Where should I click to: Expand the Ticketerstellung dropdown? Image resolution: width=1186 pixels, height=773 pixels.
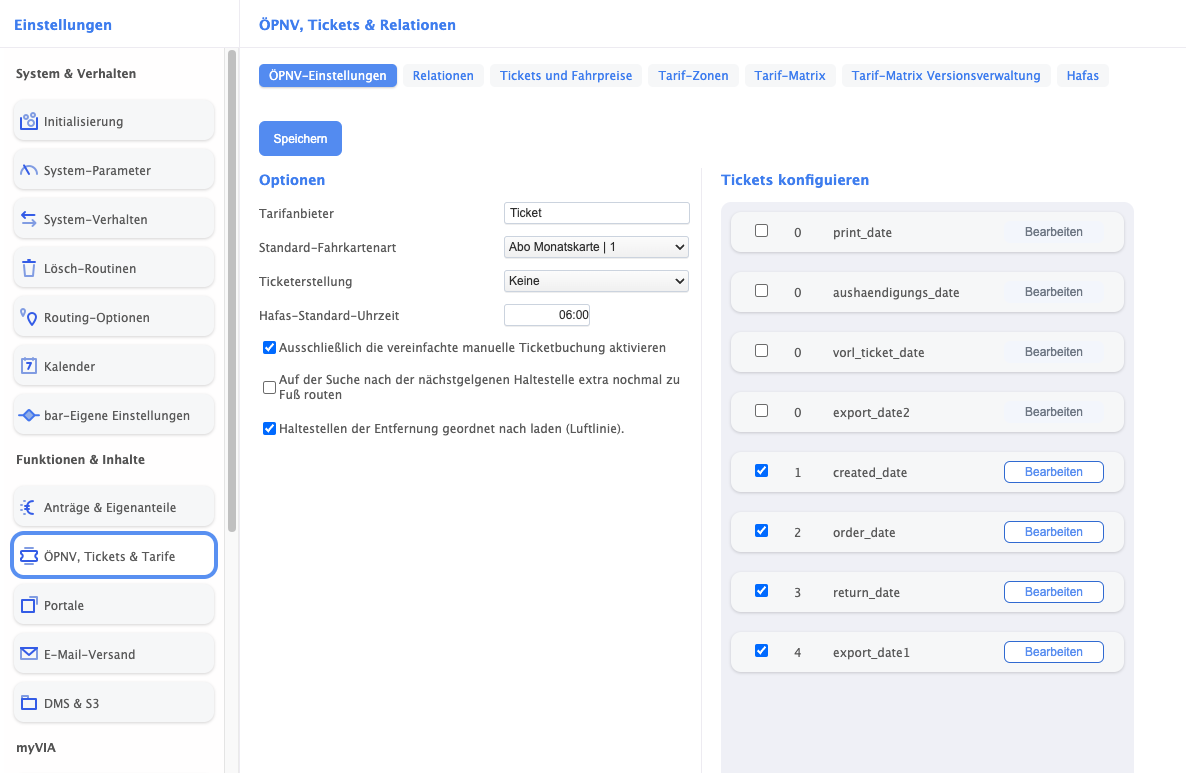click(596, 281)
